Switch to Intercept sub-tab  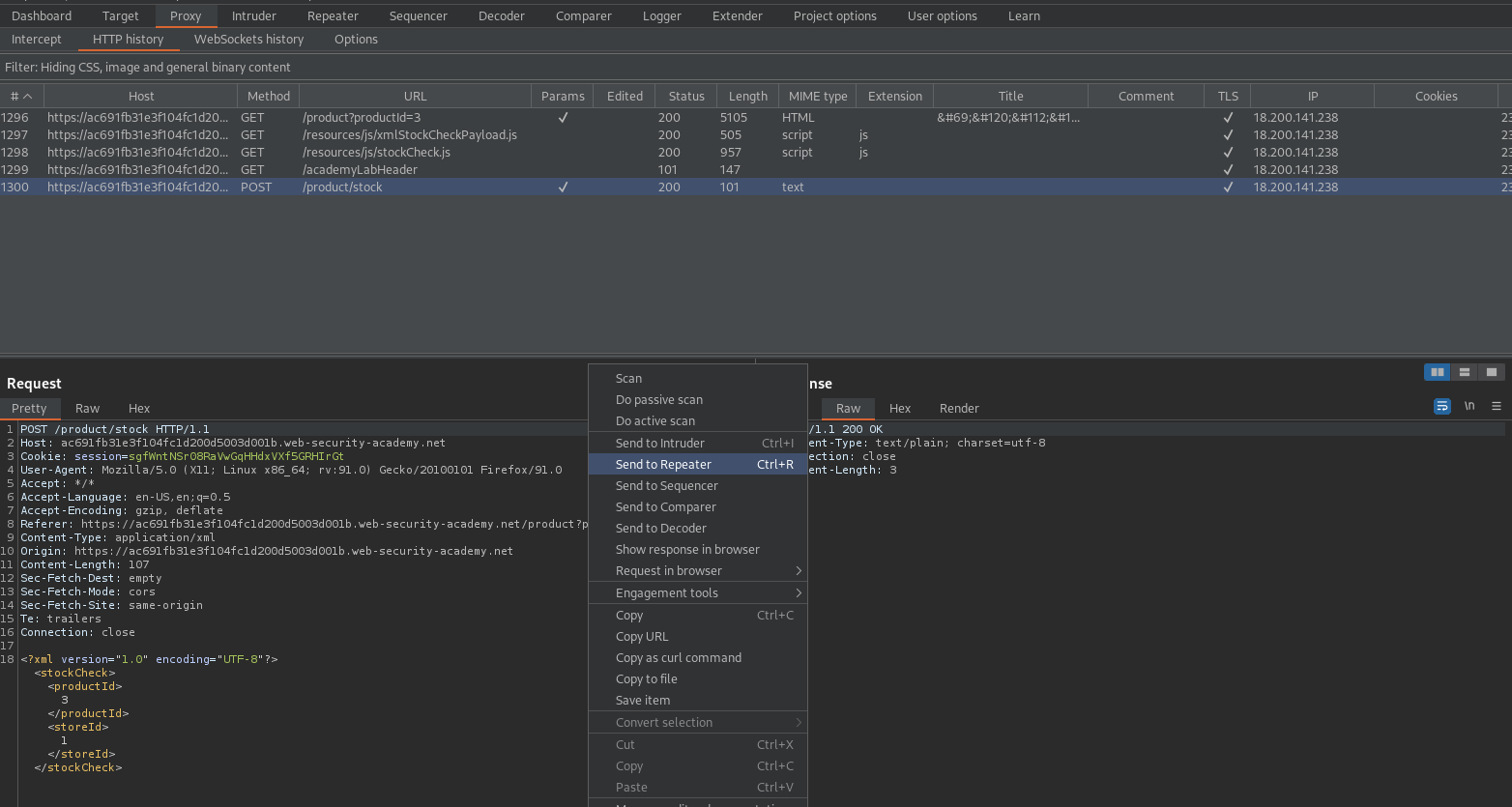[x=37, y=40]
